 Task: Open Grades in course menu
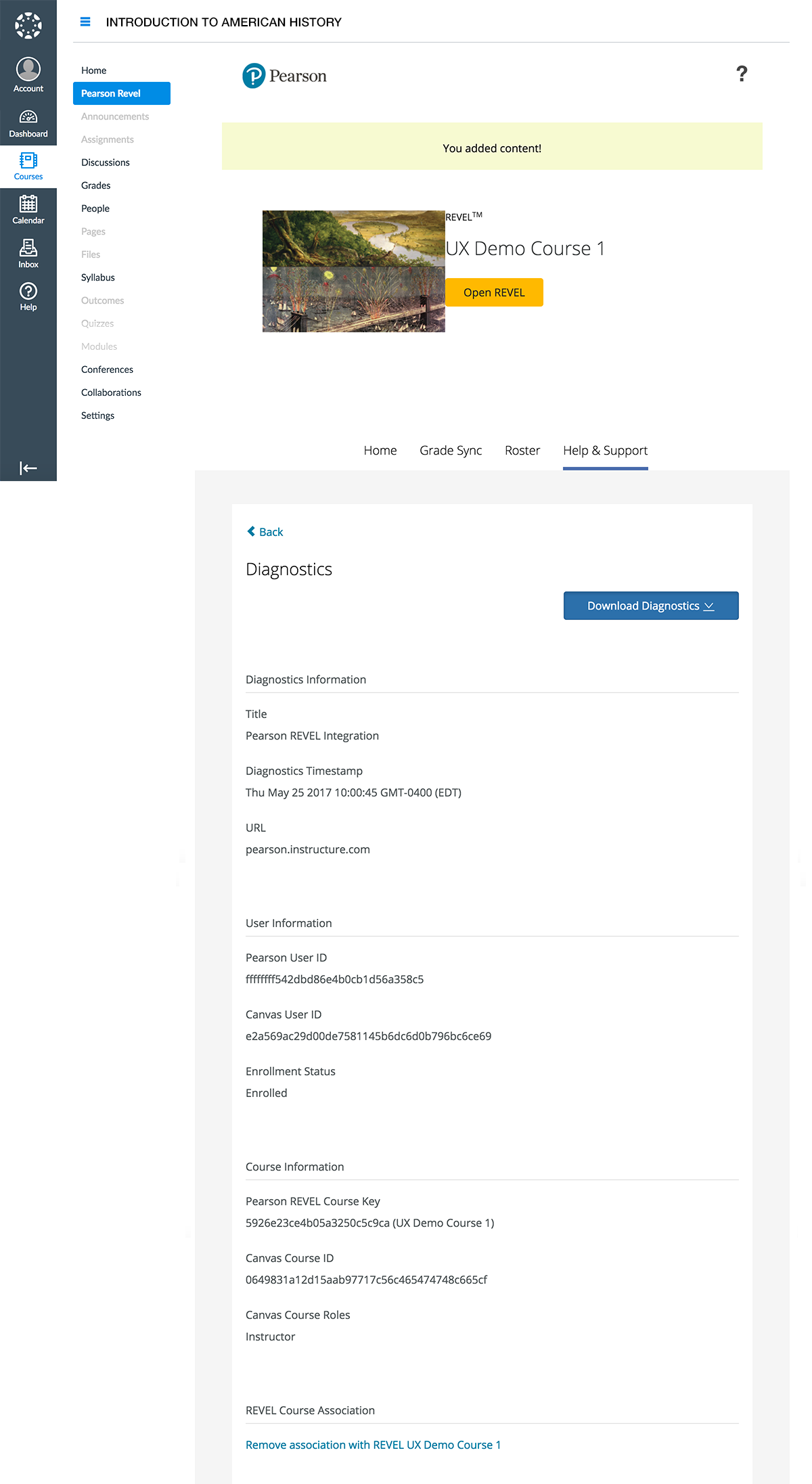[96, 185]
